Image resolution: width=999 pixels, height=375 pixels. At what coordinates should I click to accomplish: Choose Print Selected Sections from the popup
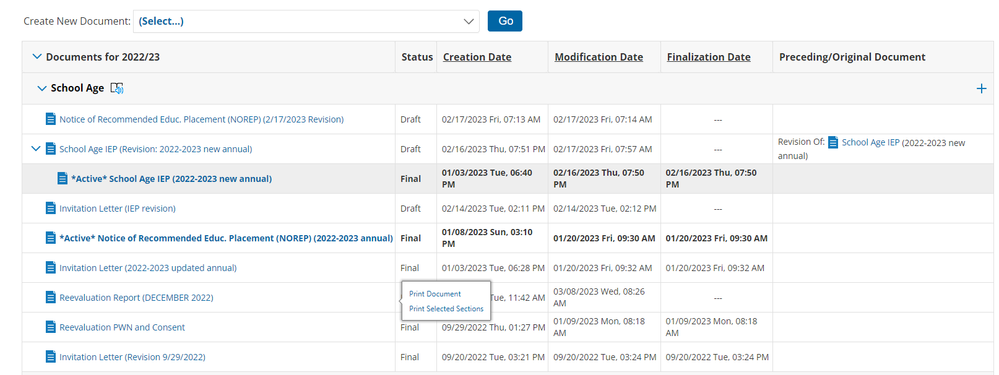click(446, 309)
